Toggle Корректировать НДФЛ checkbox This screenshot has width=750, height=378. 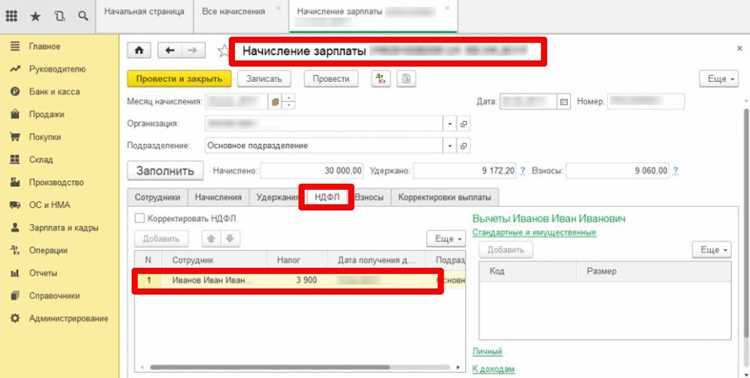coord(139,218)
